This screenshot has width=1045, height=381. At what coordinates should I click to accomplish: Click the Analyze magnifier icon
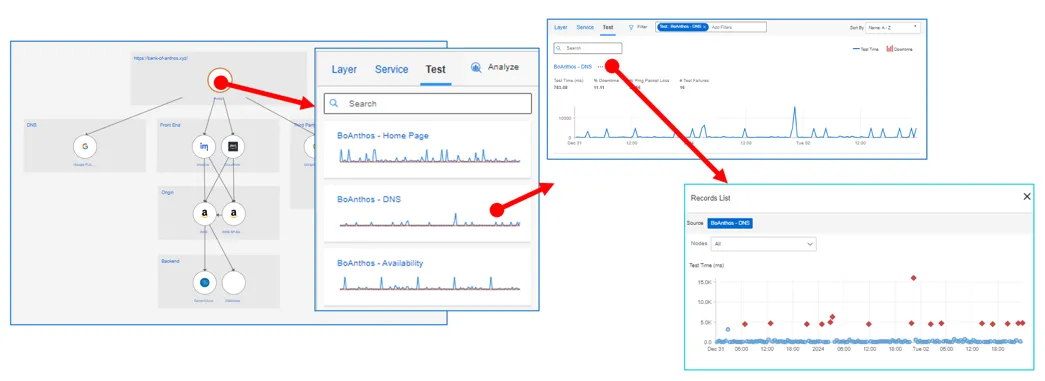click(x=476, y=67)
